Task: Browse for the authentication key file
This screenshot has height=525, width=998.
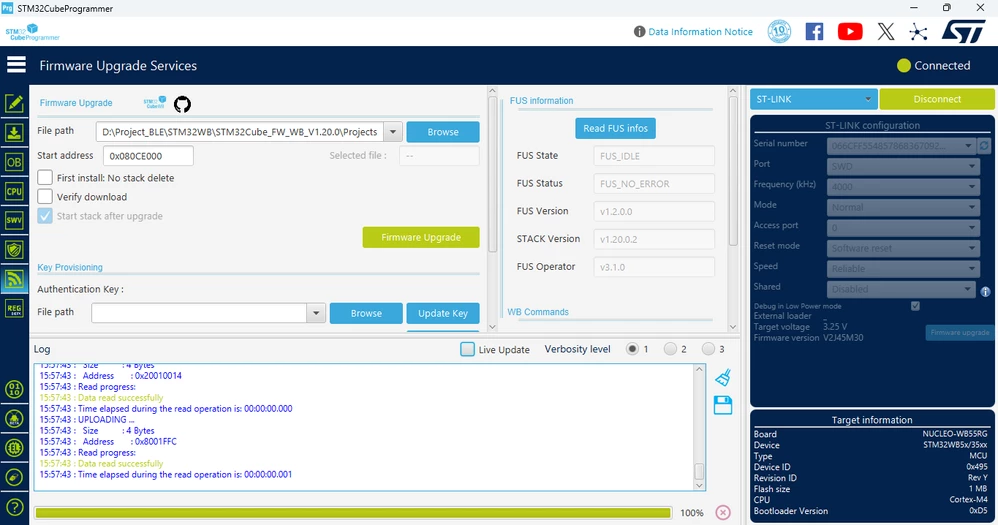Action: click(366, 313)
